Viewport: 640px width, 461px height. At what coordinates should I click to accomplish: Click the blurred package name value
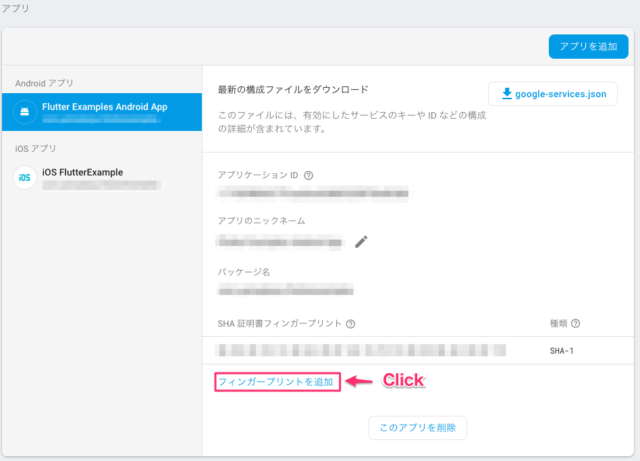pos(285,291)
